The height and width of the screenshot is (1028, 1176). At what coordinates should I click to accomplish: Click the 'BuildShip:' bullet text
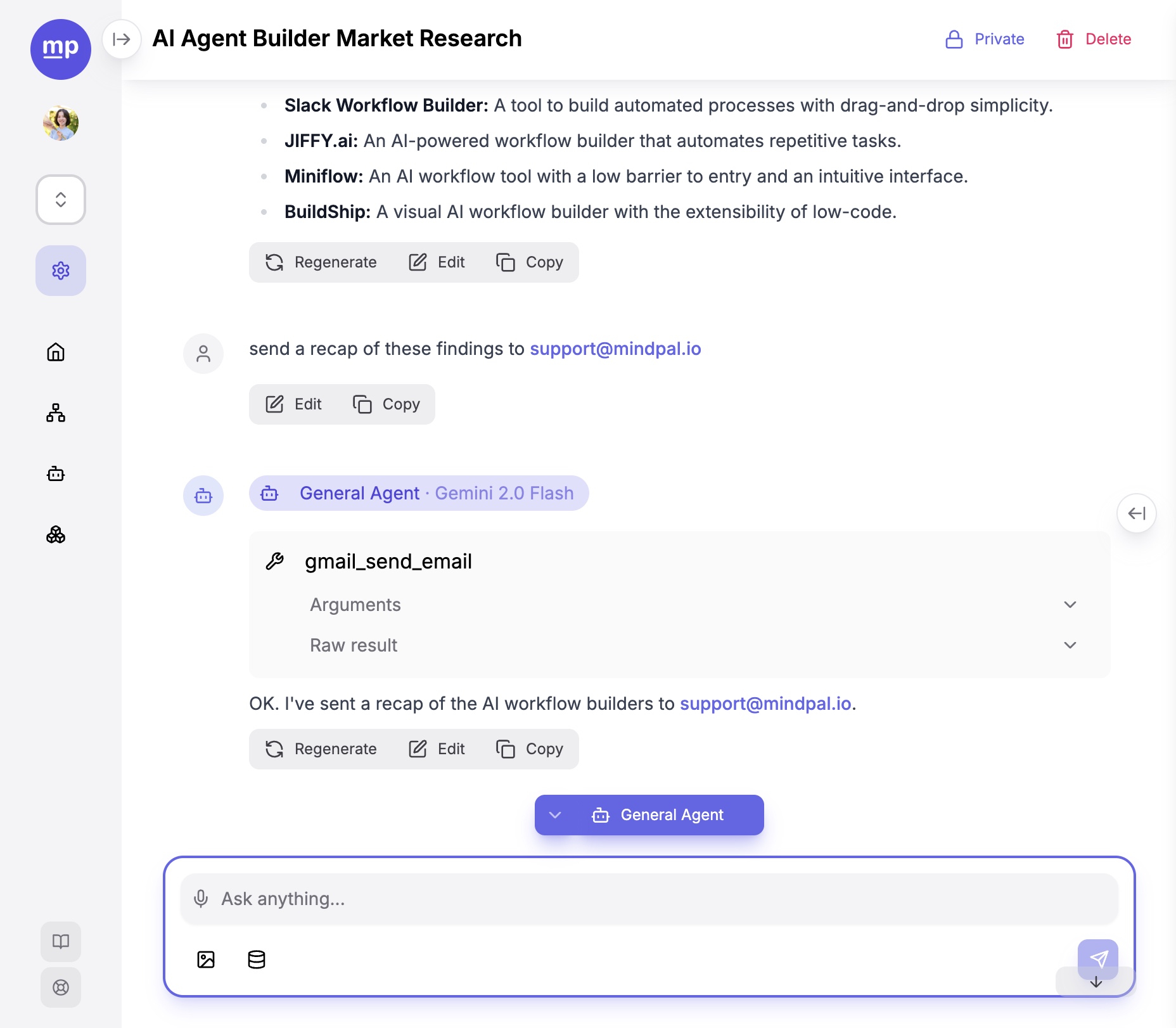328,212
